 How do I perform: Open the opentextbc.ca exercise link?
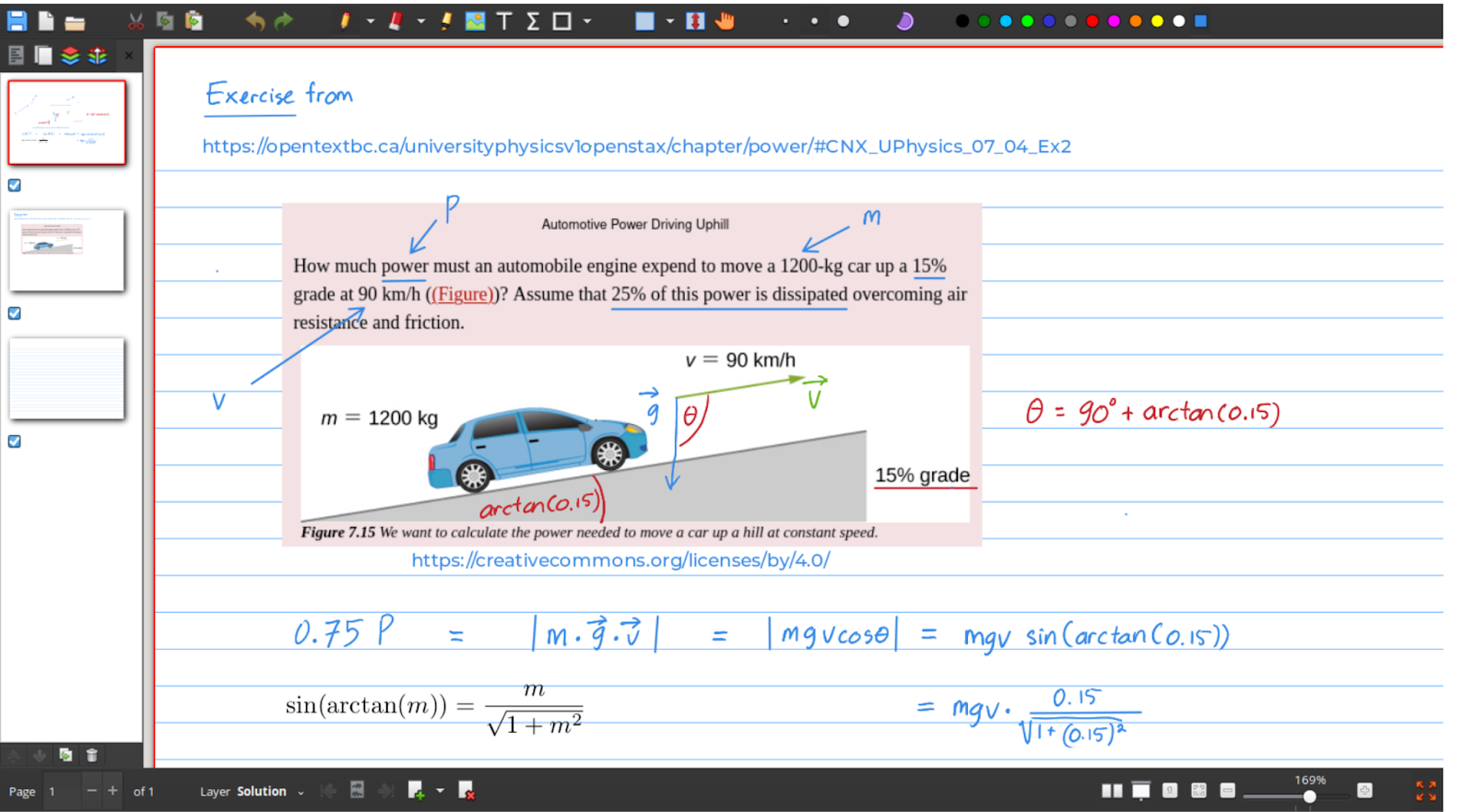click(636, 147)
